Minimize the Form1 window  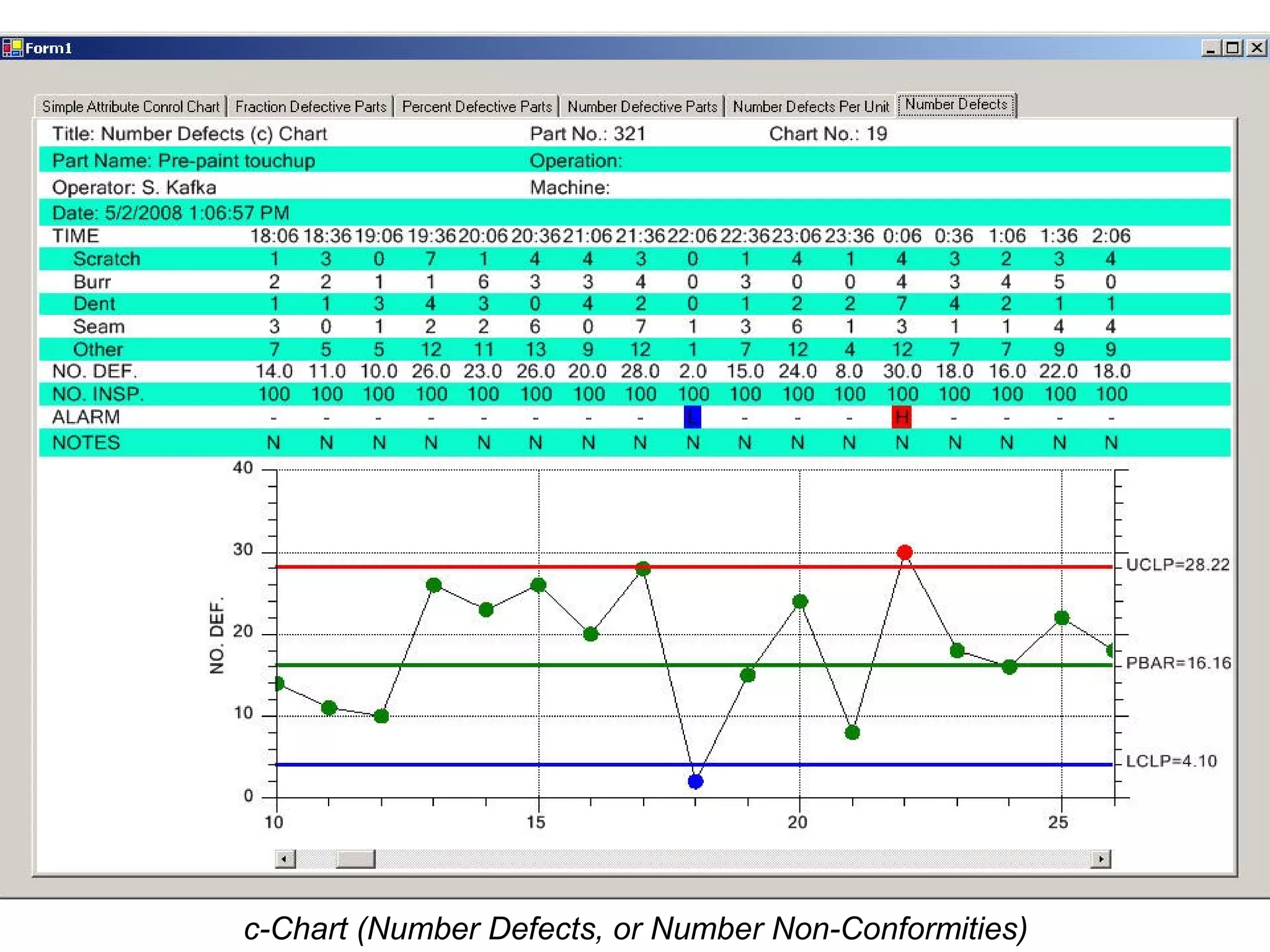1210,48
